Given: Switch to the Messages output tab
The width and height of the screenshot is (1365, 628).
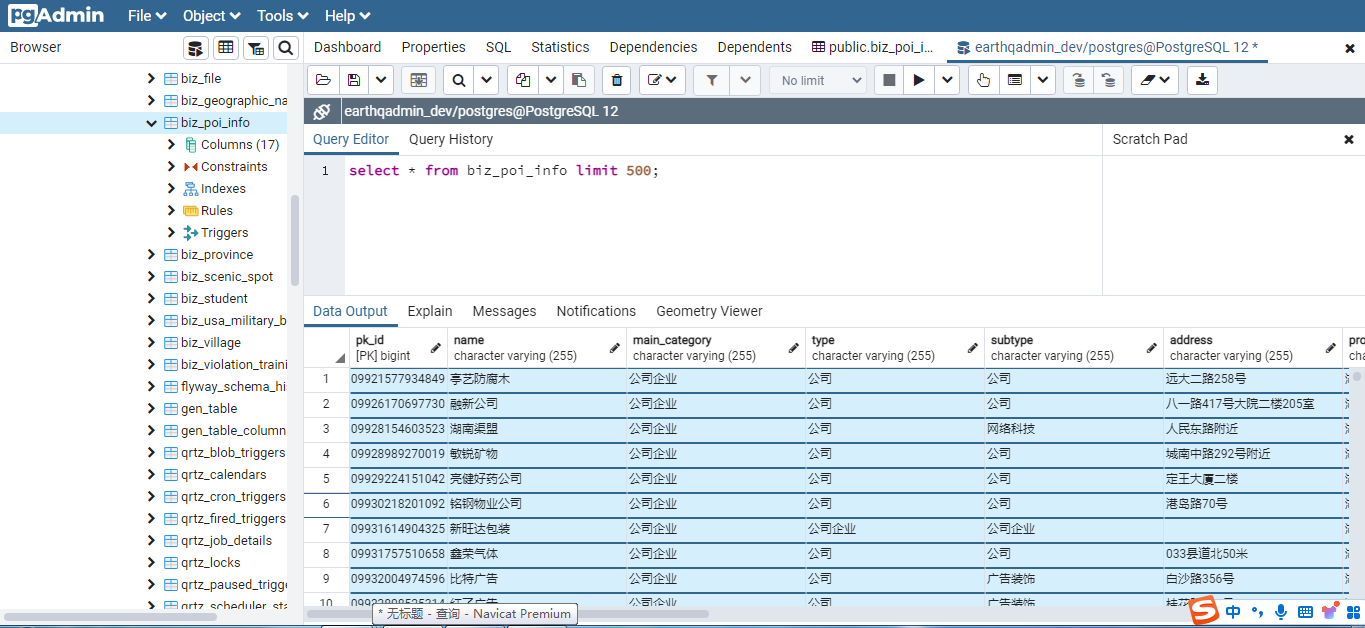Looking at the screenshot, I should tap(504, 311).
